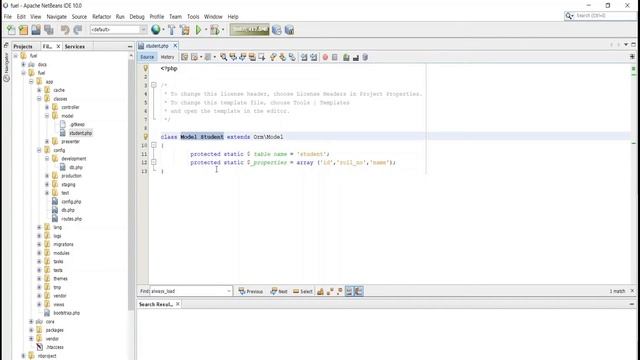Image resolution: width=640 pixels, height=360 pixels.
Task: Select student.php in the file tree
Action: coord(80,133)
